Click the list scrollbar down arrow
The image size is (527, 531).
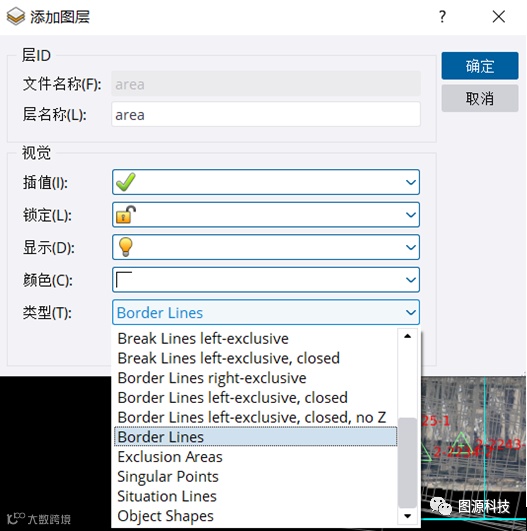click(x=407, y=516)
